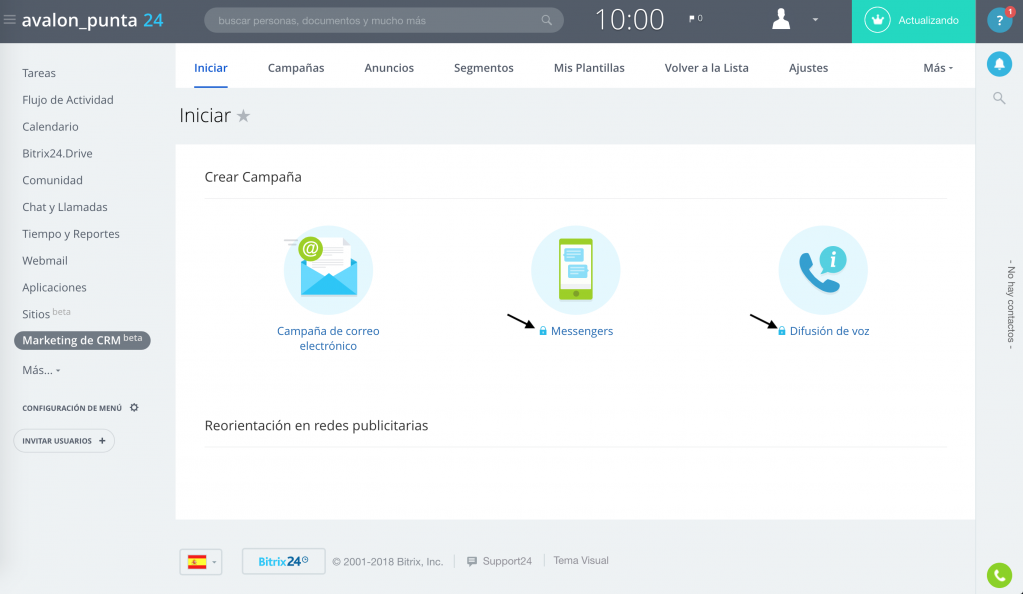Screen dimensions: 1023x594
Task: Open the notifications bell icon
Action: tap(999, 64)
